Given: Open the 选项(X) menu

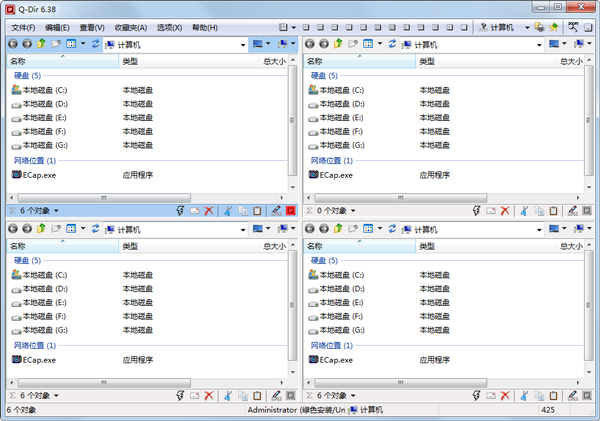Looking at the screenshot, I should tap(169, 28).
